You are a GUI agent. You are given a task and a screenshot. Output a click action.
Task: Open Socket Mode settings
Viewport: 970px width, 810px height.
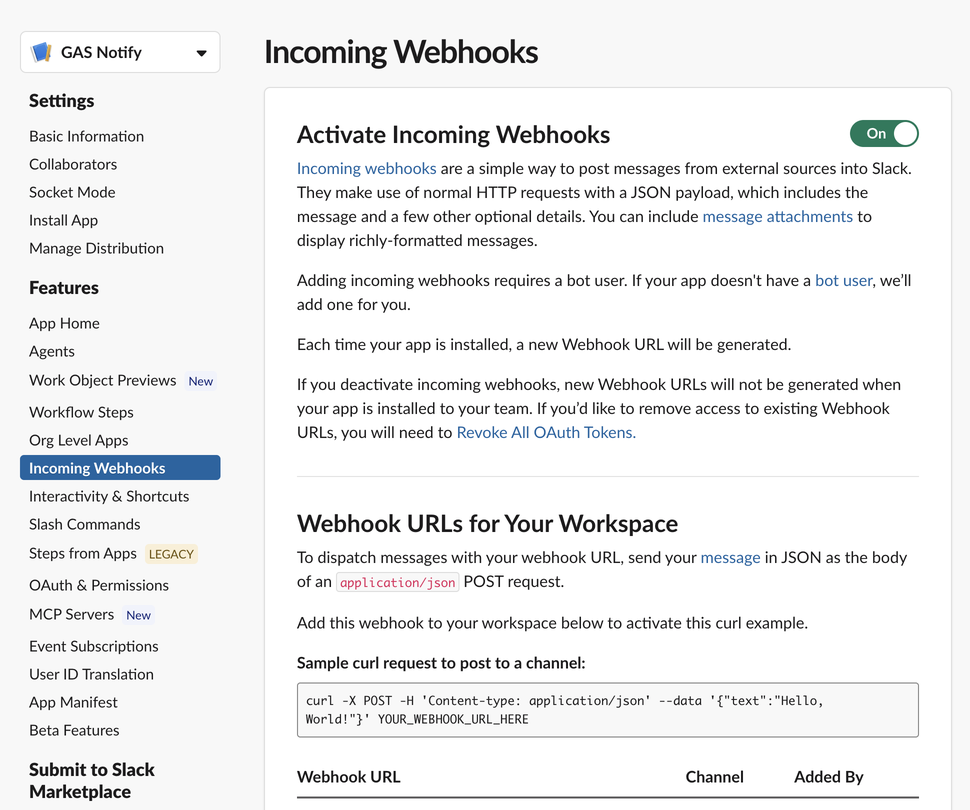tap(72, 192)
